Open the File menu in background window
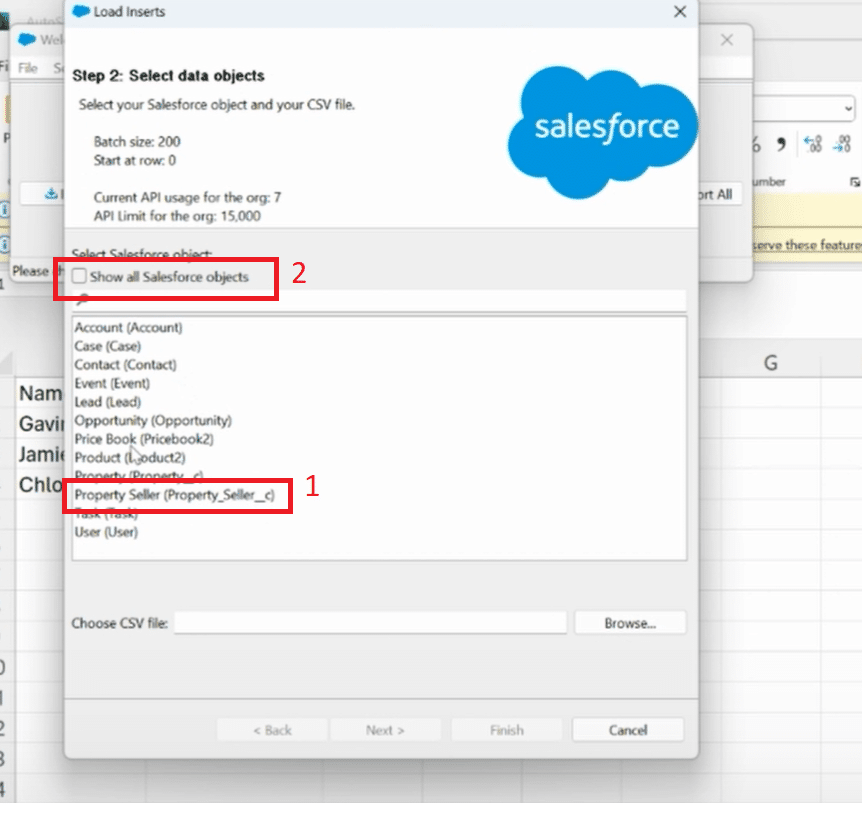This screenshot has width=862, height=815. (x=27, y=68)
